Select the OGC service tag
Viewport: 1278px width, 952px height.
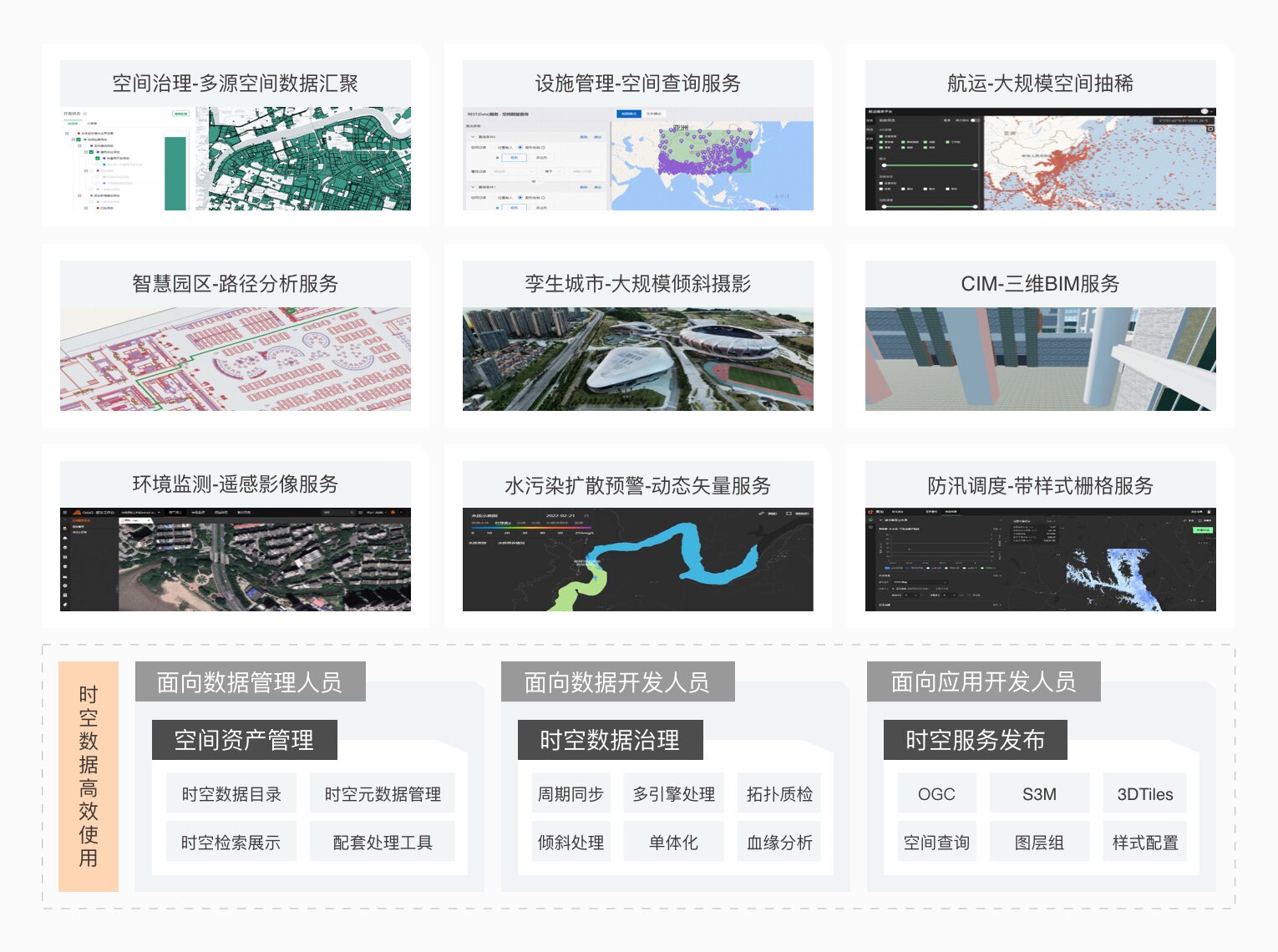click(x=936, y=794)
